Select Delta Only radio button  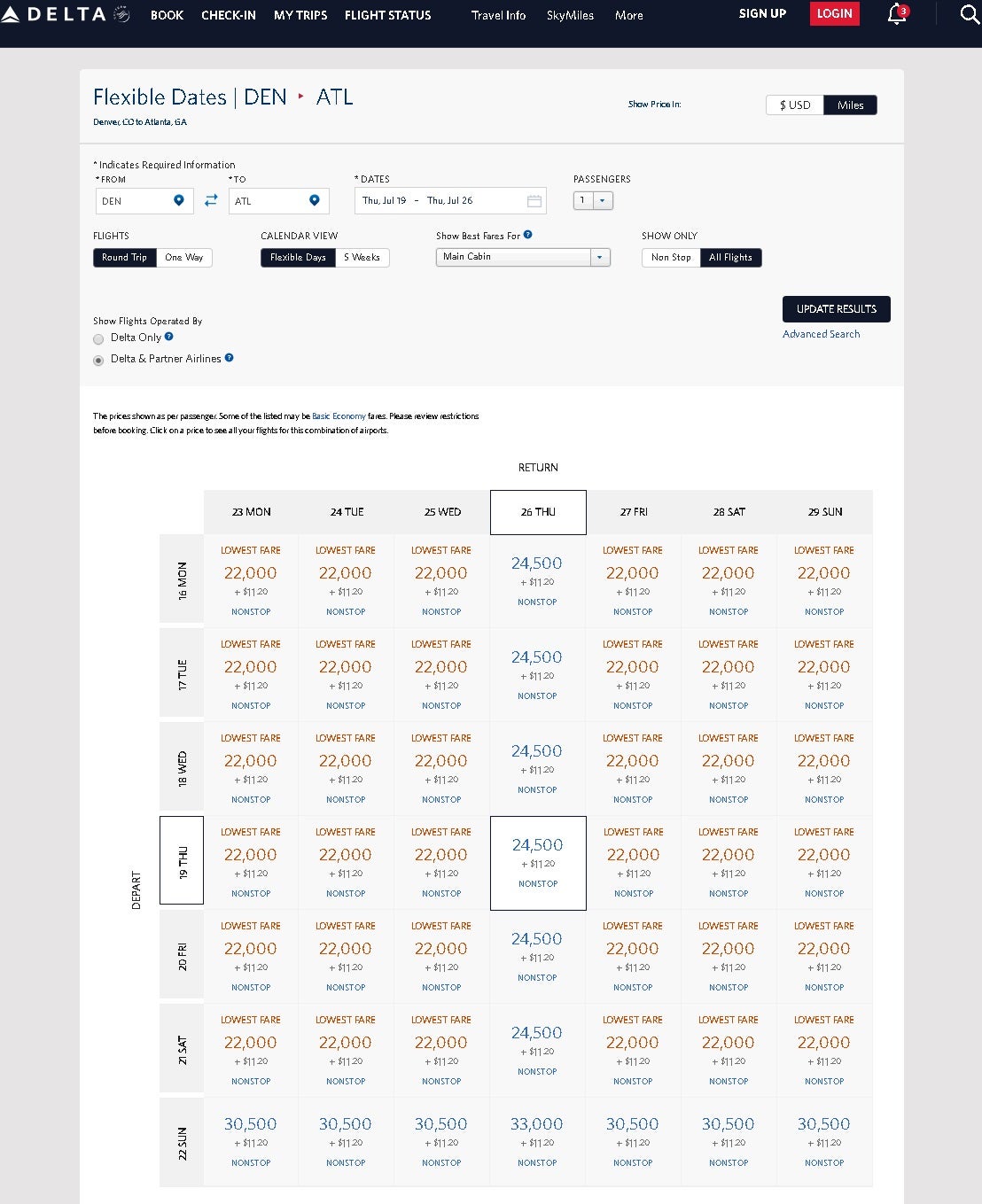[x=98, y=339]
